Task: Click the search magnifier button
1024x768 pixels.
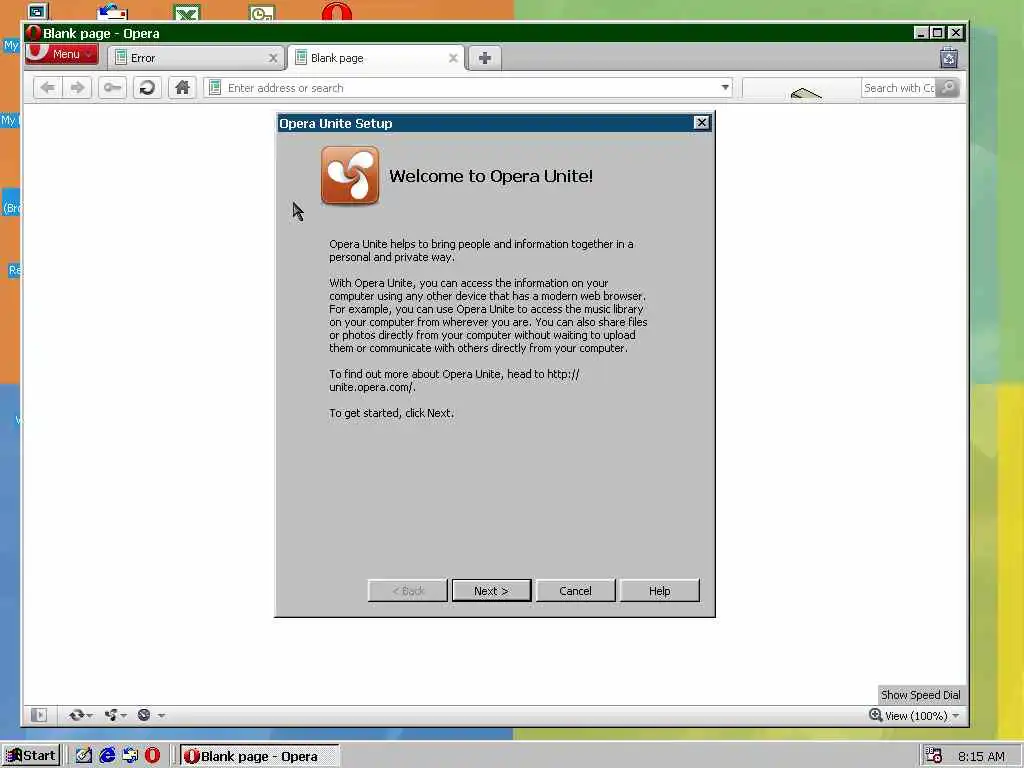Action: coord(948,88)
